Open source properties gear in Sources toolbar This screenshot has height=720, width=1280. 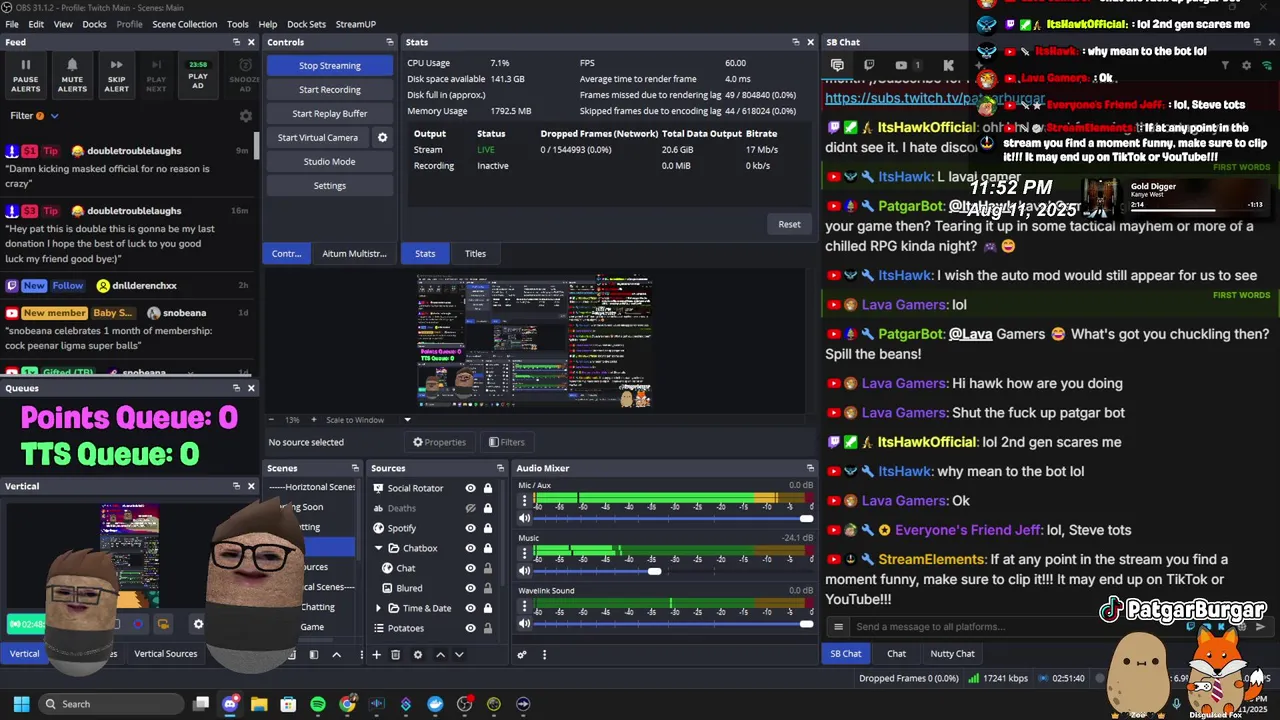click(418, 655)
